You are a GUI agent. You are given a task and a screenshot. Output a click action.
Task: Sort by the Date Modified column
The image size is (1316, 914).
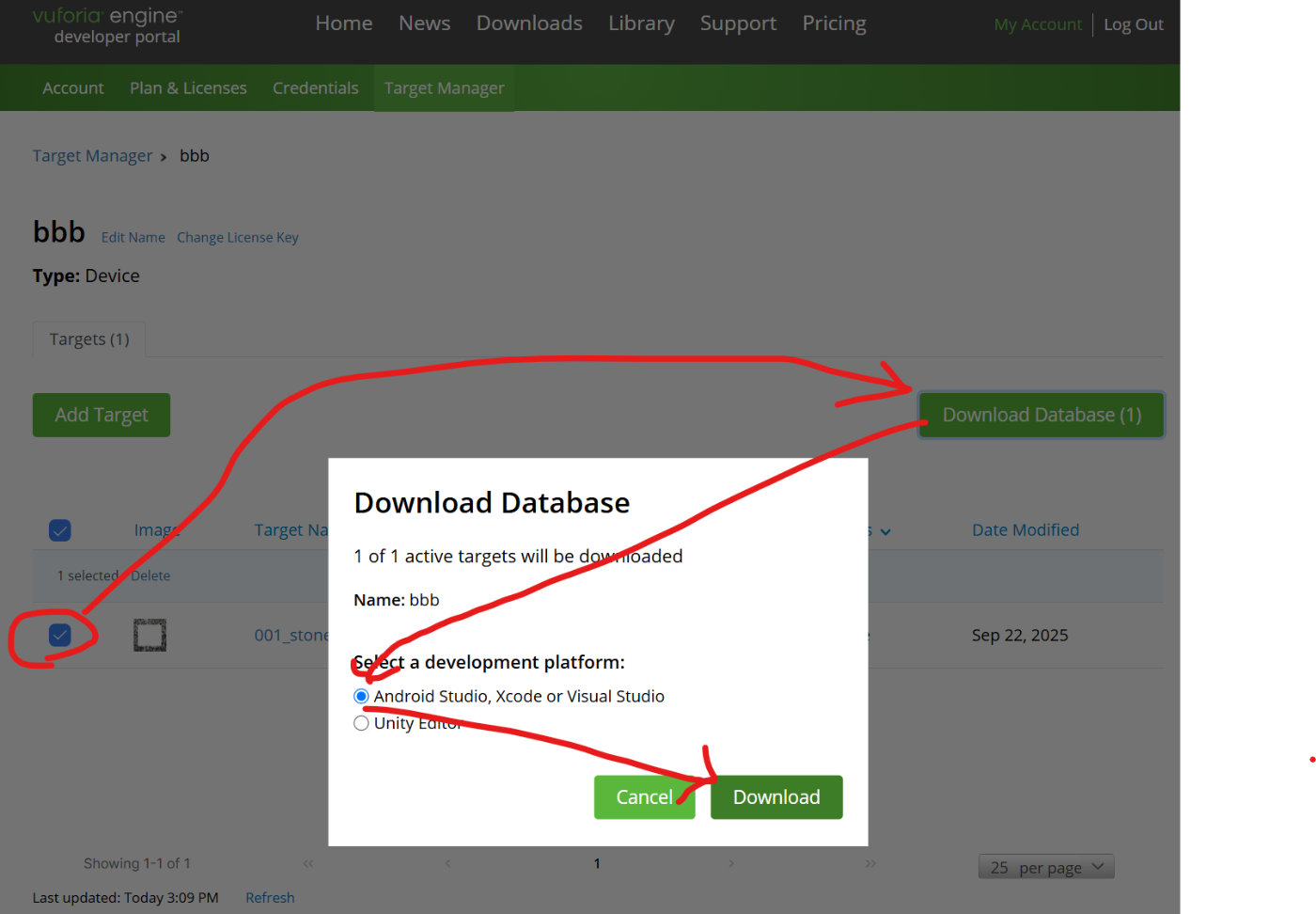pyautogui.click(x=1026, y=530)
